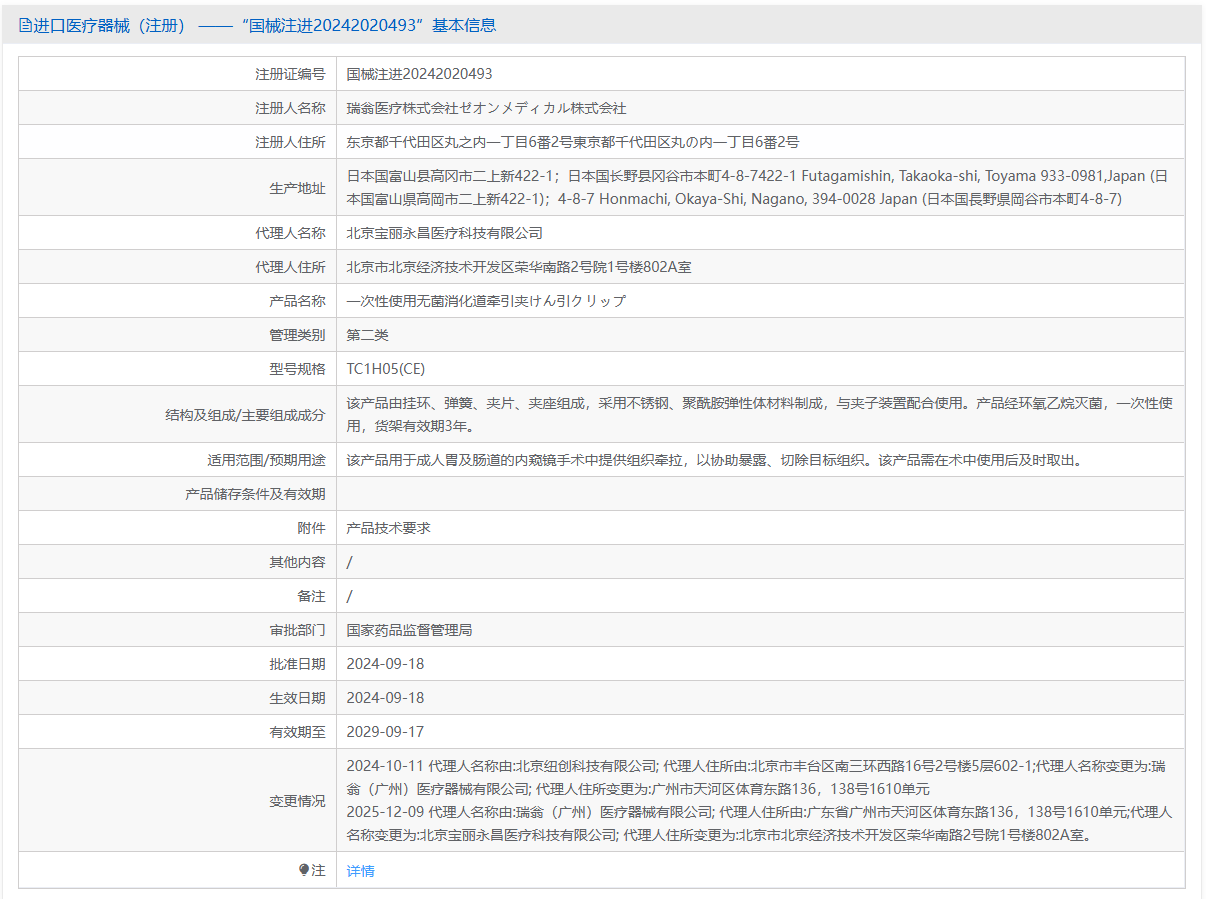Click the 注册人名称 label
1206x899 pixels.
(x=290, y=108)
